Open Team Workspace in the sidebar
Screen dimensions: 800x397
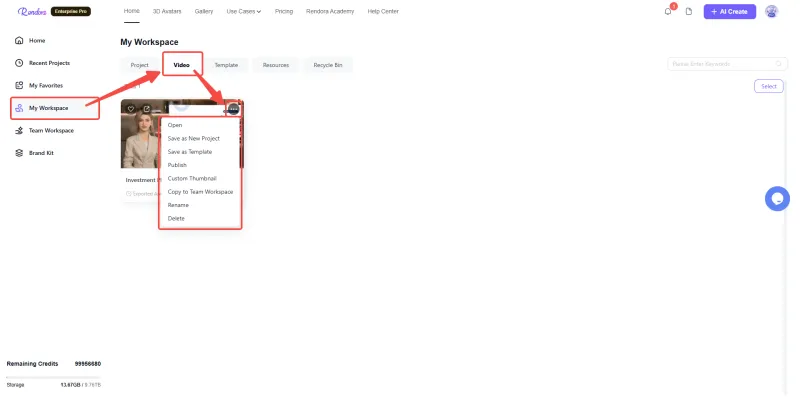[x=44, y=130]
